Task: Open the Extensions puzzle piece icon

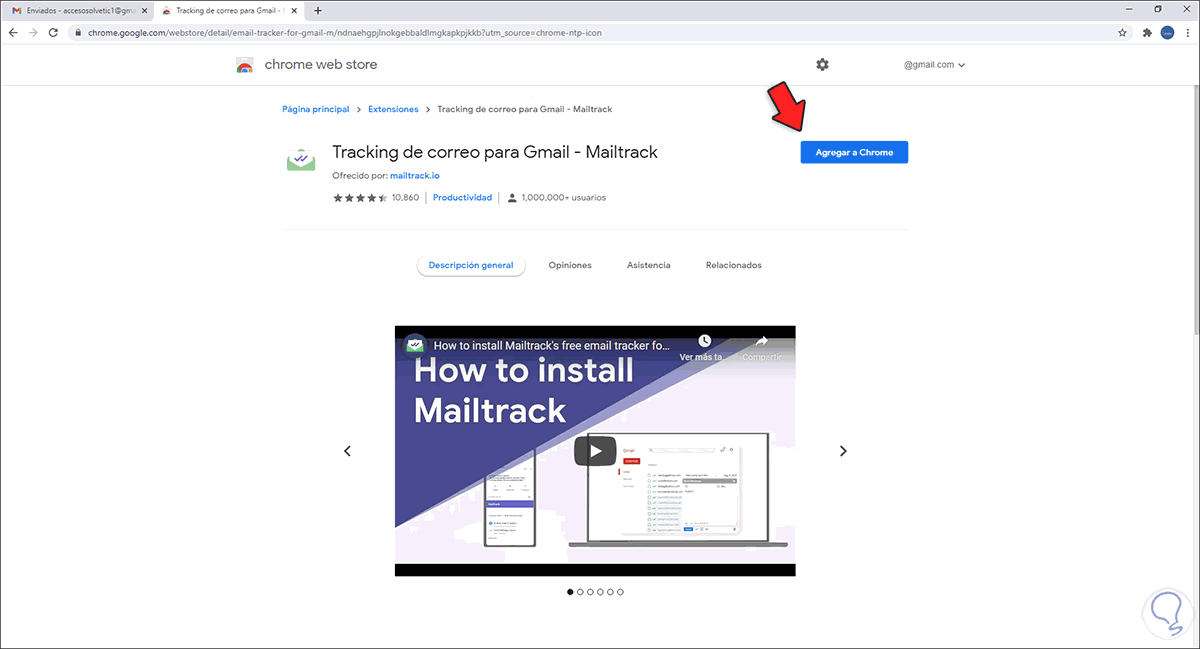Action: tap(1147, 32)
